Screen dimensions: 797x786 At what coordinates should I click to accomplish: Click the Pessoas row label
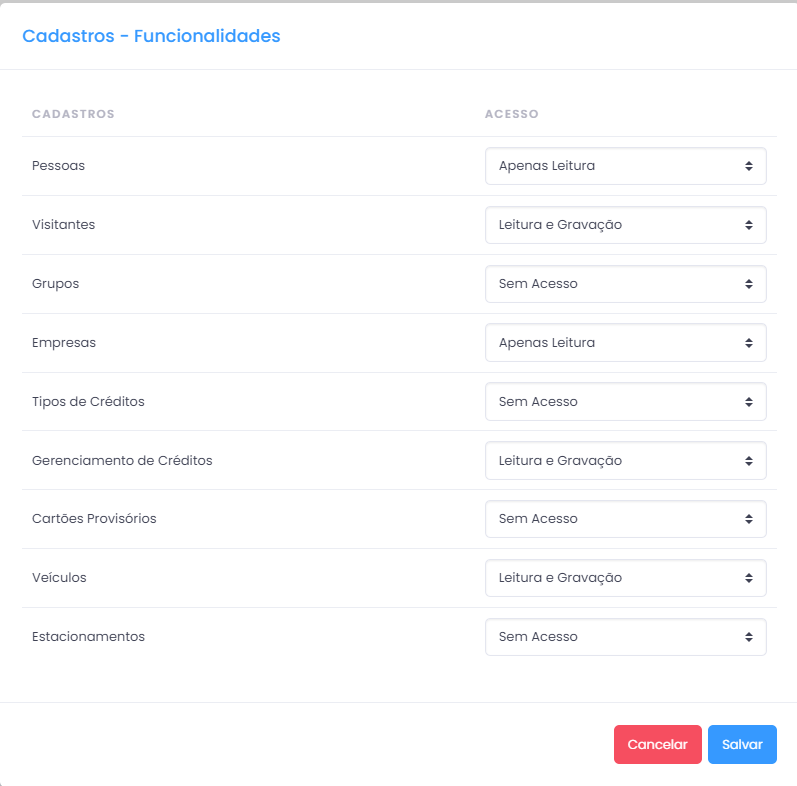(58, 166)
